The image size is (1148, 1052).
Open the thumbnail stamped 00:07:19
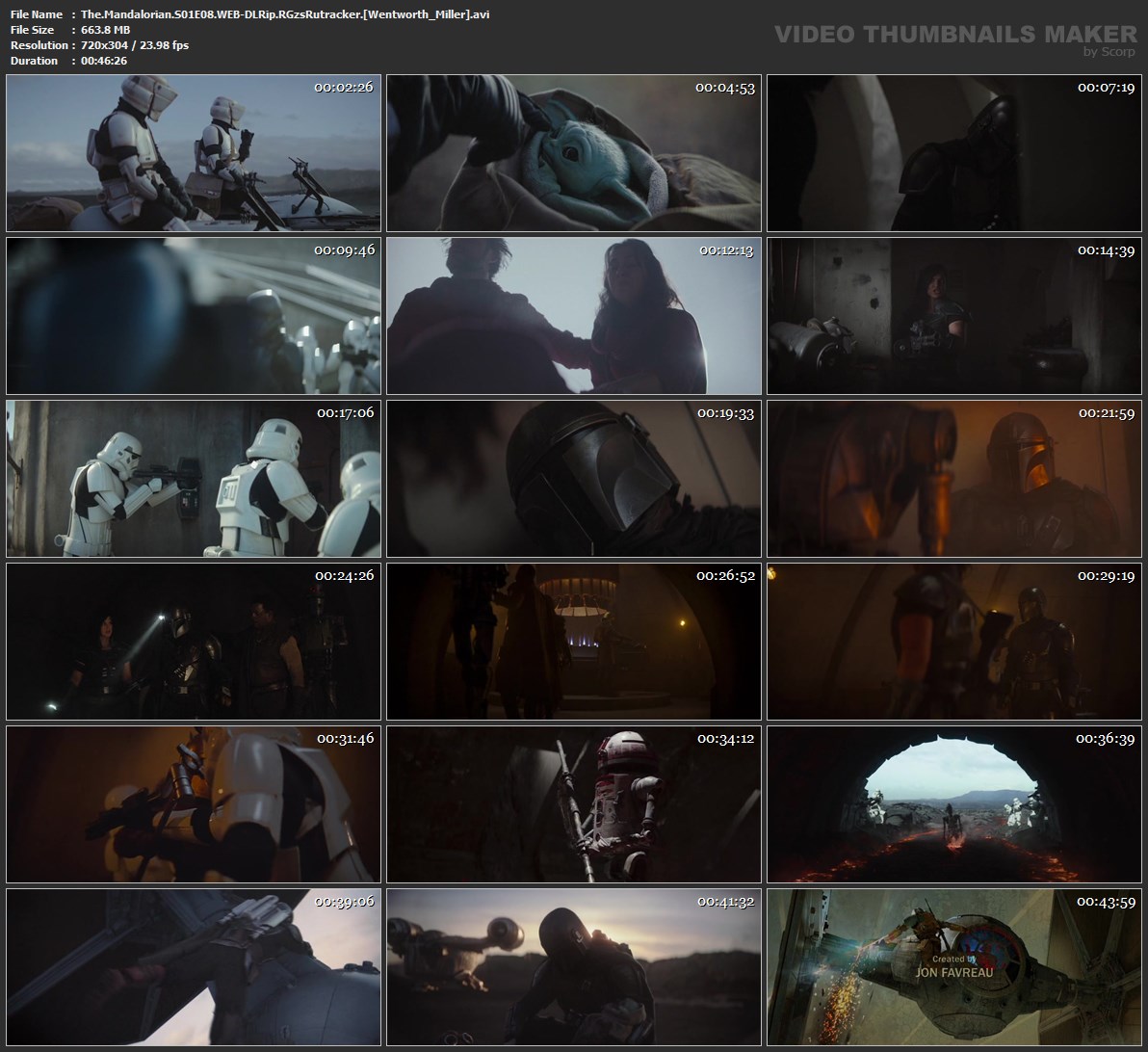954,153
